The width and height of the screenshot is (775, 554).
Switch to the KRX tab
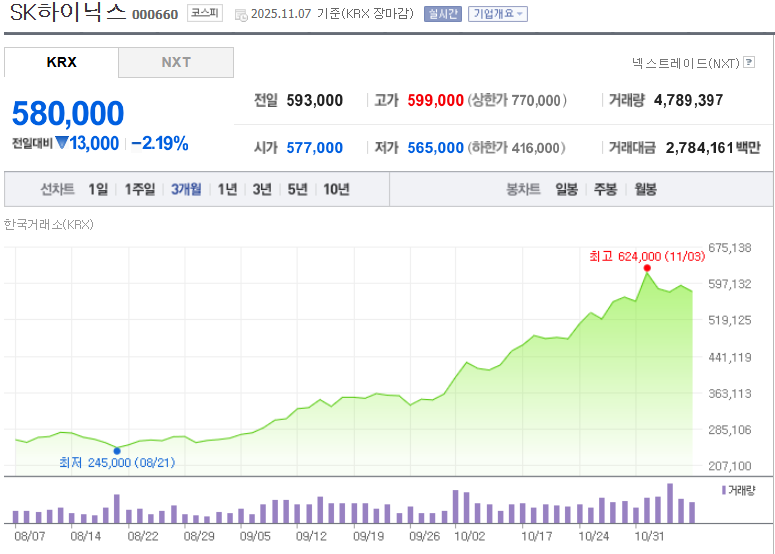pos(61,62)
